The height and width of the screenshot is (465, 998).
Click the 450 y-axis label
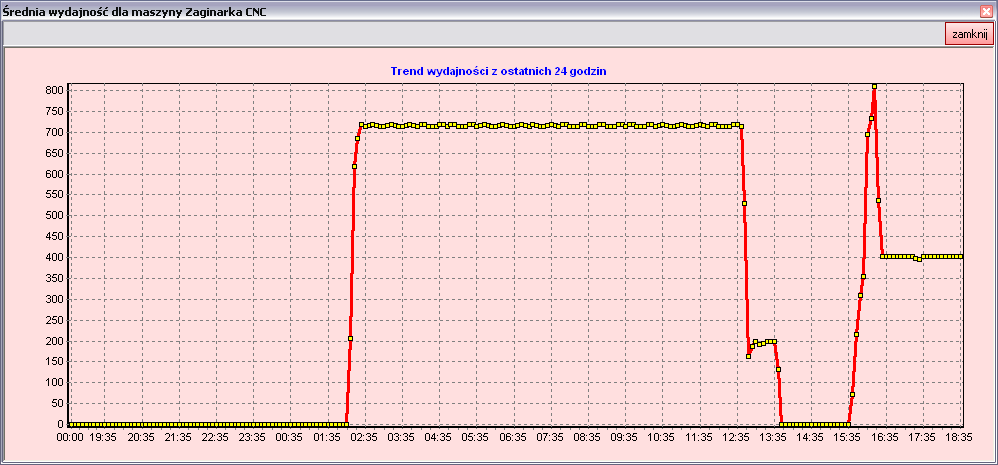click(55, 237)
